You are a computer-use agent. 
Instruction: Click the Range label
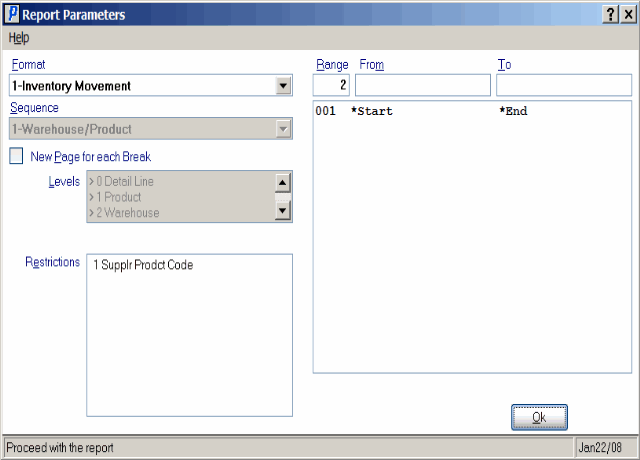(332, 64)
